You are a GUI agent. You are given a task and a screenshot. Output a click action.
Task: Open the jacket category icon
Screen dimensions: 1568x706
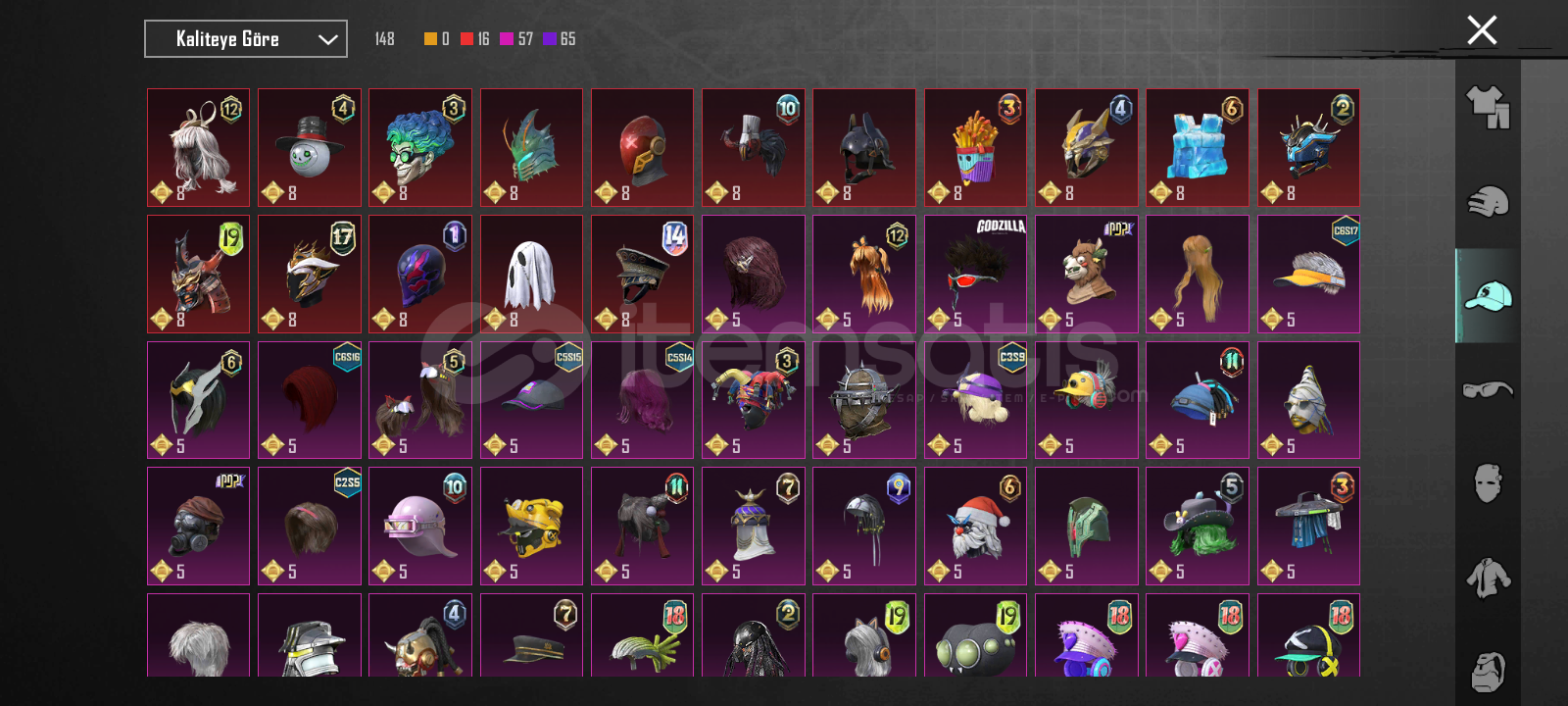tap(1488, 578)
